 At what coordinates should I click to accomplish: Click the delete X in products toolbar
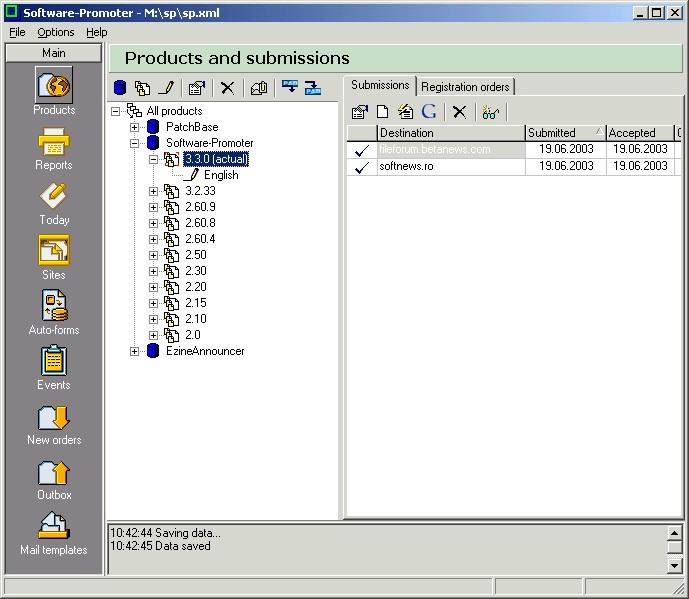(227, 88)
